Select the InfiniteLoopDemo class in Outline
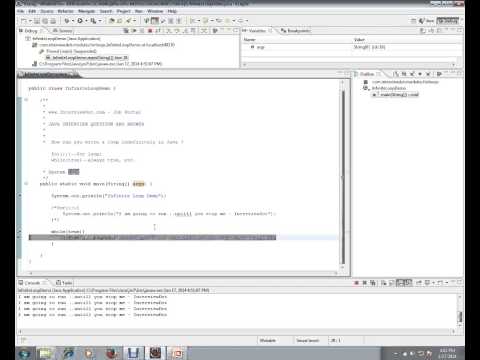Screen dimensions: 480x360 coord(385,88)
